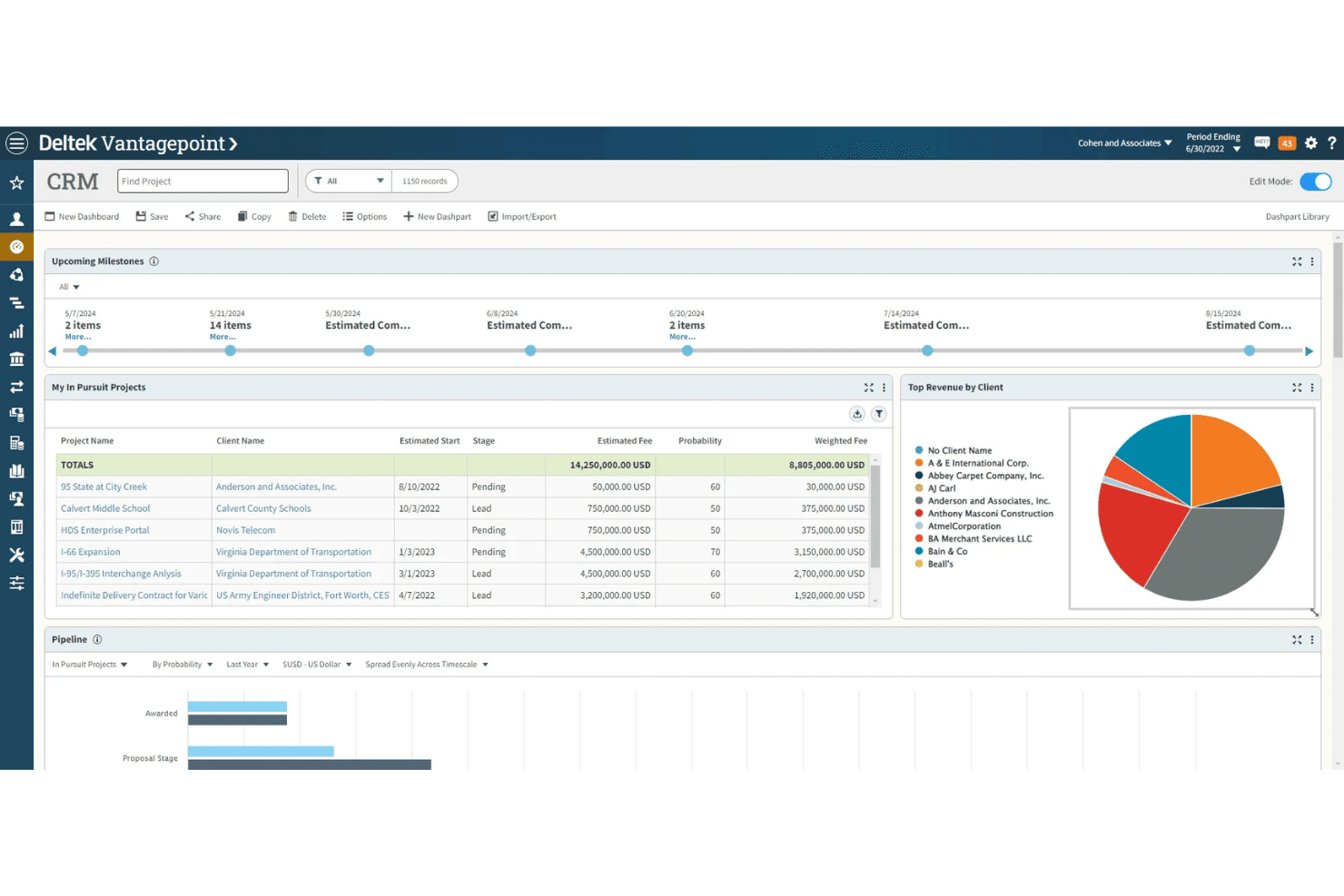Advance the milestones timeline with right arrow
Image resolution: width=1344 pixels, height=896 pixels.
tap(1309, 351)
